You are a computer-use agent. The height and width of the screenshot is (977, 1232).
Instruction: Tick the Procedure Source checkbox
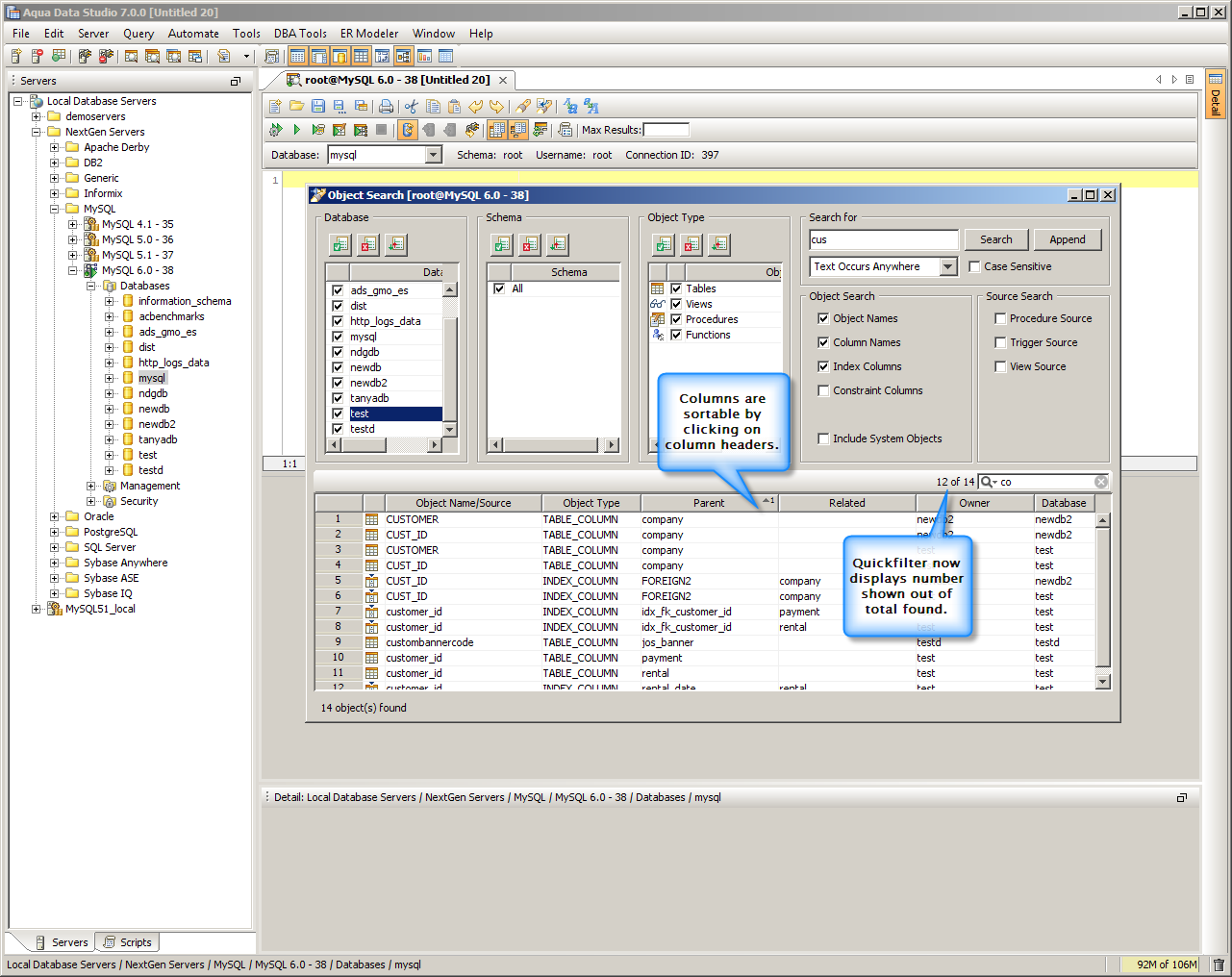click(x=1000, y=318)
